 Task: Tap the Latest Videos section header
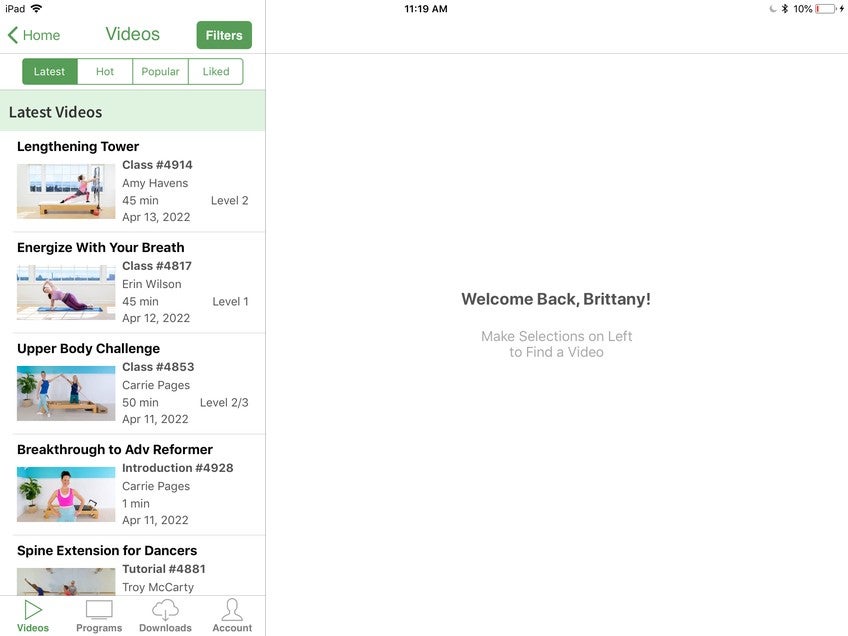56,112
